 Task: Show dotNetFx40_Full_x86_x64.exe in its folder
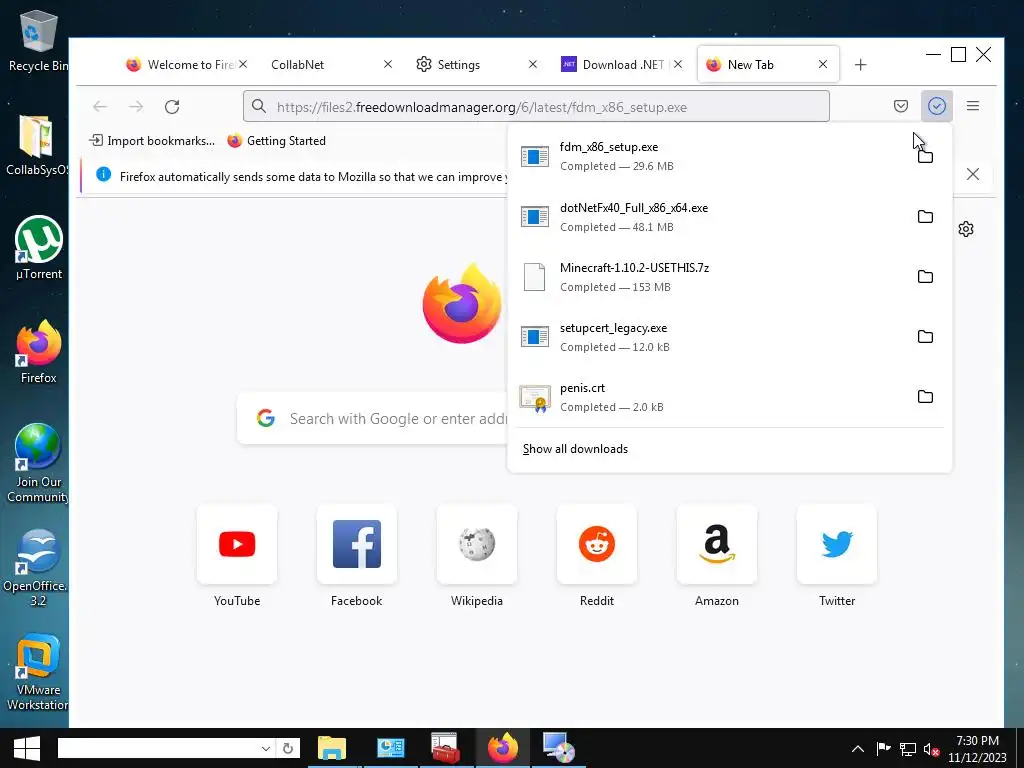[x=925, y=216]
